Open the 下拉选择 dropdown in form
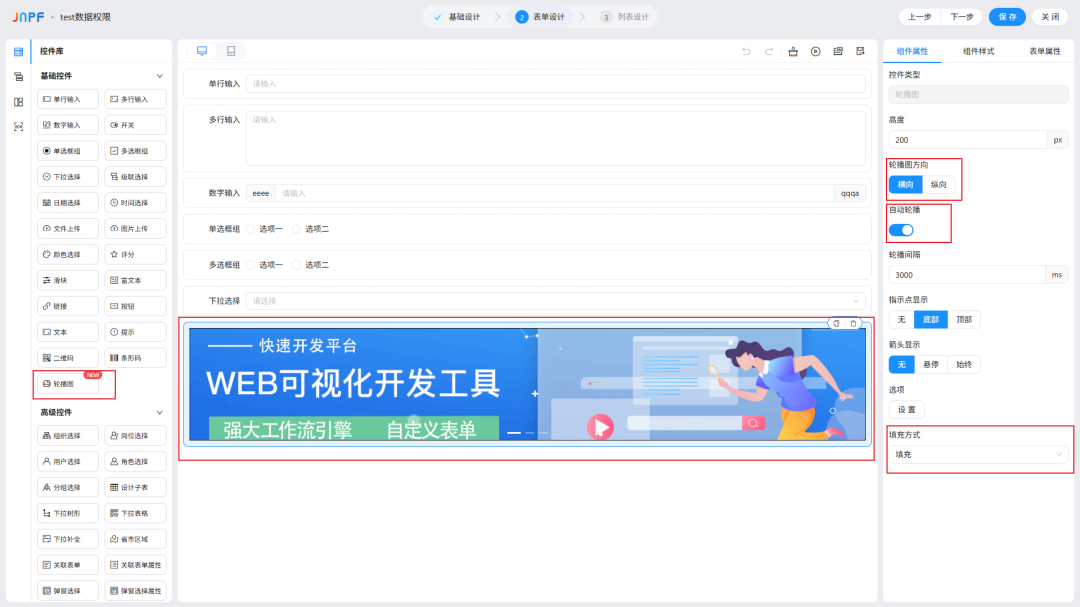Viewport: 1080px width, 607px height. (555, 301)
